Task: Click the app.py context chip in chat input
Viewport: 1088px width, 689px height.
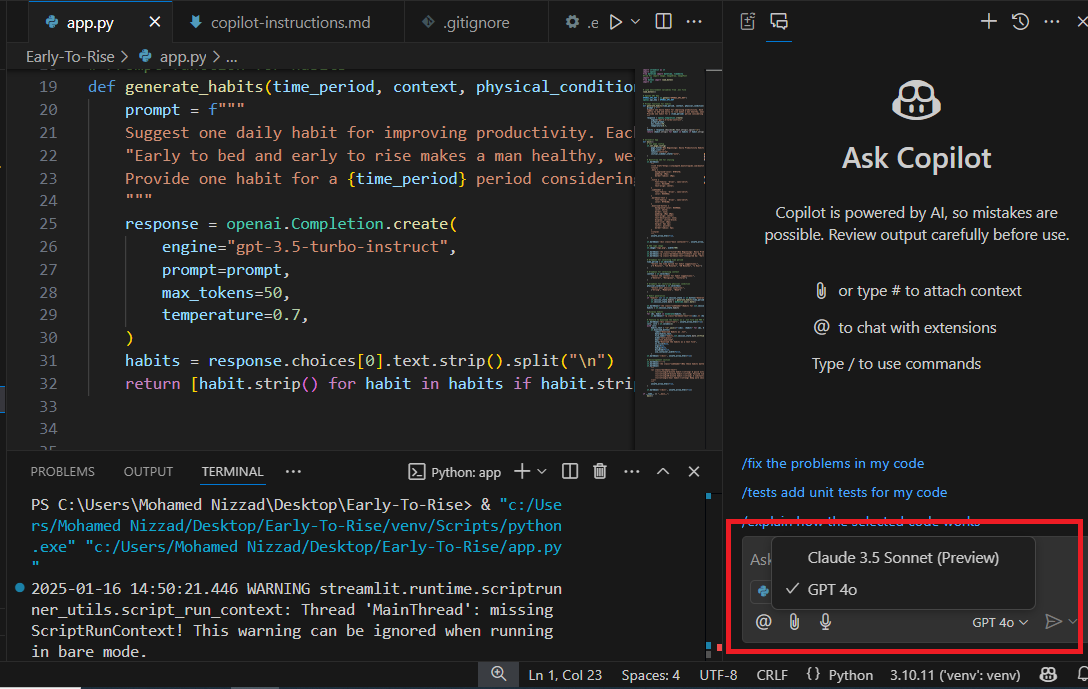Action: tap(762, 592)
